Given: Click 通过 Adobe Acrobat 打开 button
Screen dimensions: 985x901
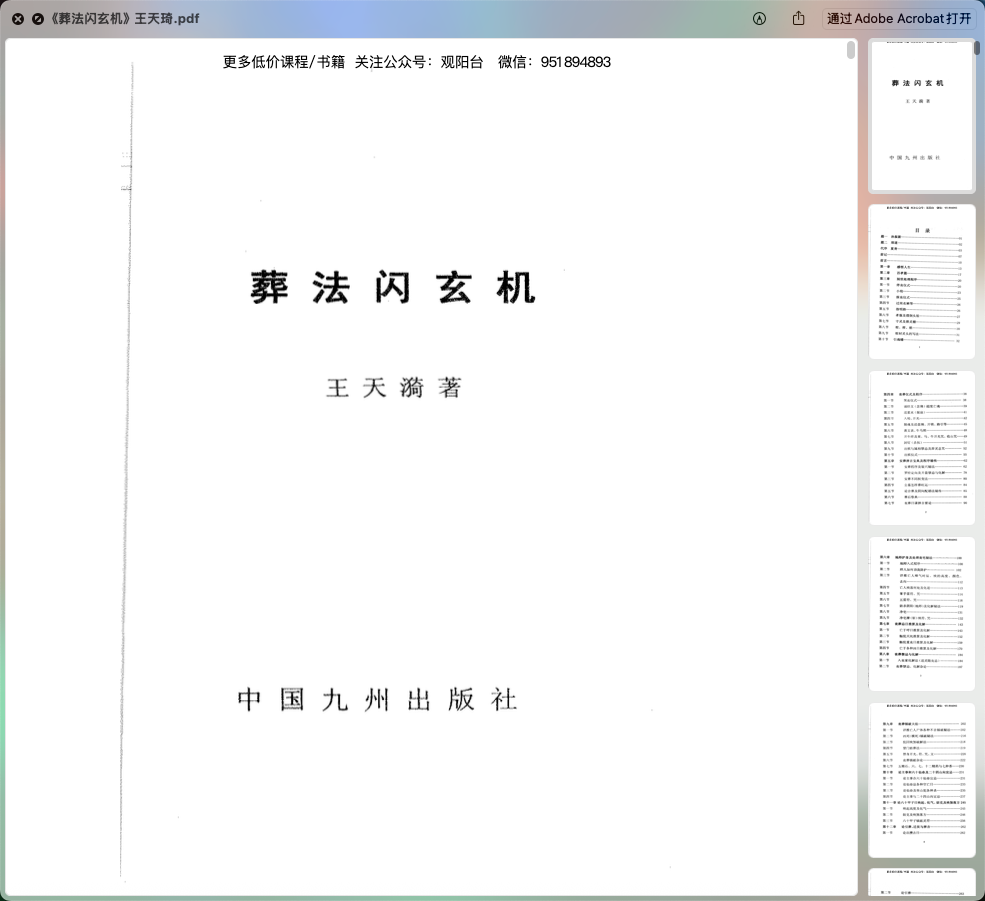Looking at the screenshot, I should [898, 19].
